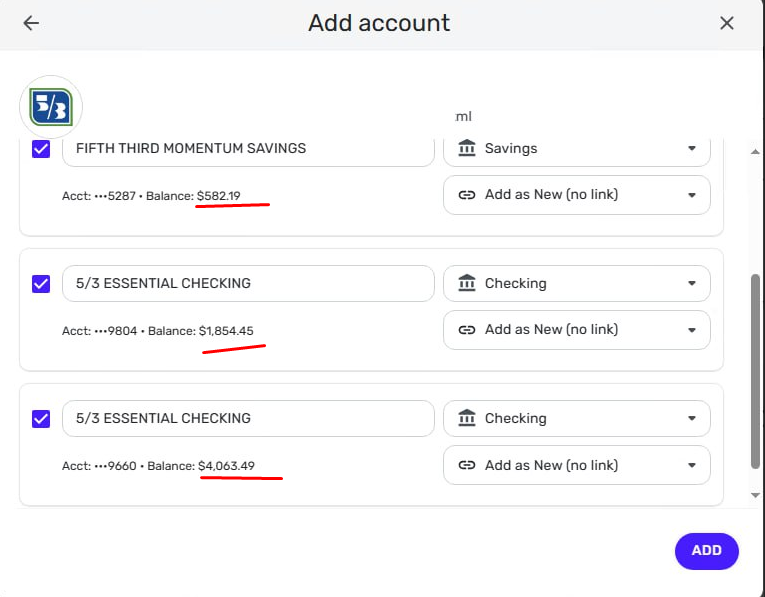The height and width of the screenshot is (597, 765).
Task: Click the Fifth Third Bank logo
Action: [51, 107]
